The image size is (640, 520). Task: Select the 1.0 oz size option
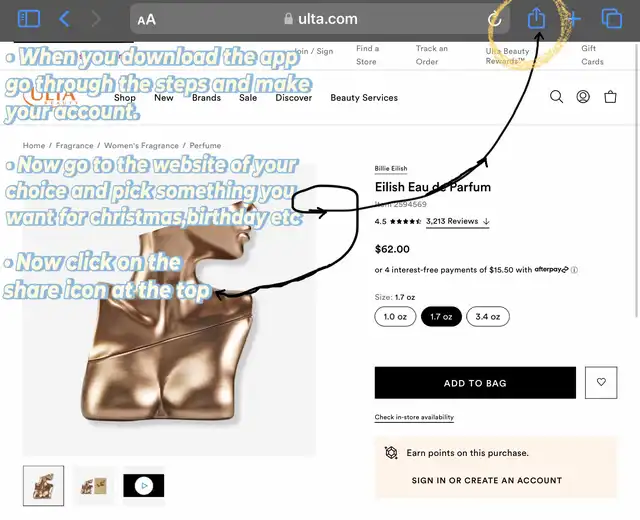(395, 317)
